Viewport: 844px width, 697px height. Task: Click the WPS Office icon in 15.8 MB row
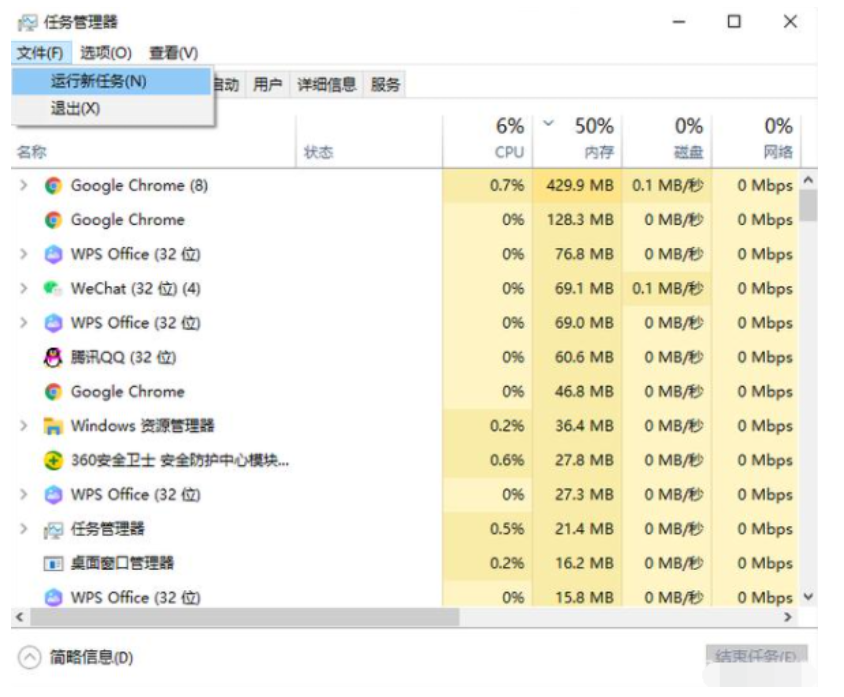[53, 597]
